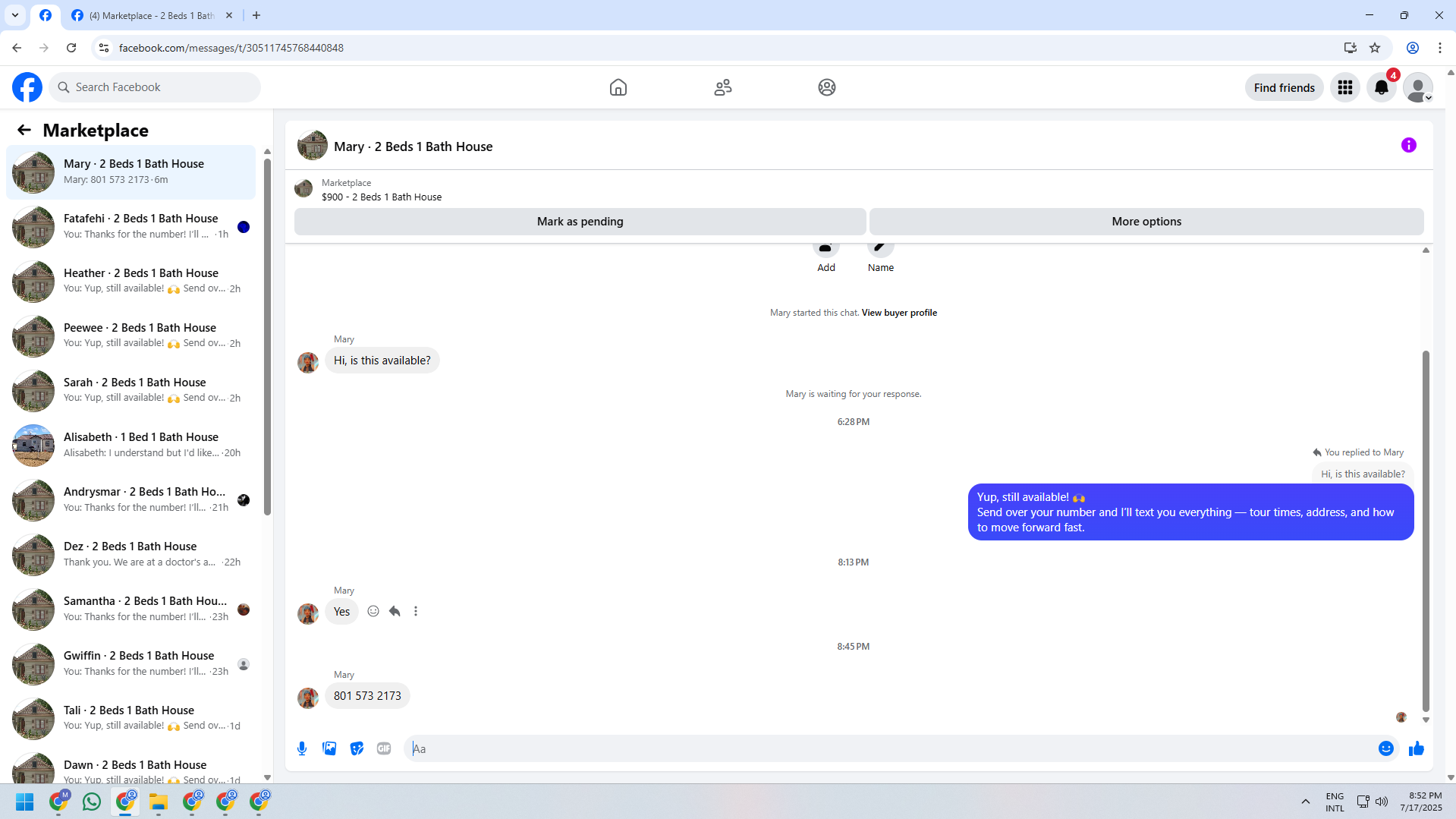Send a thumbs-up like
Viewport: 1456px width, 819px height.
[x=1417, y=748]
